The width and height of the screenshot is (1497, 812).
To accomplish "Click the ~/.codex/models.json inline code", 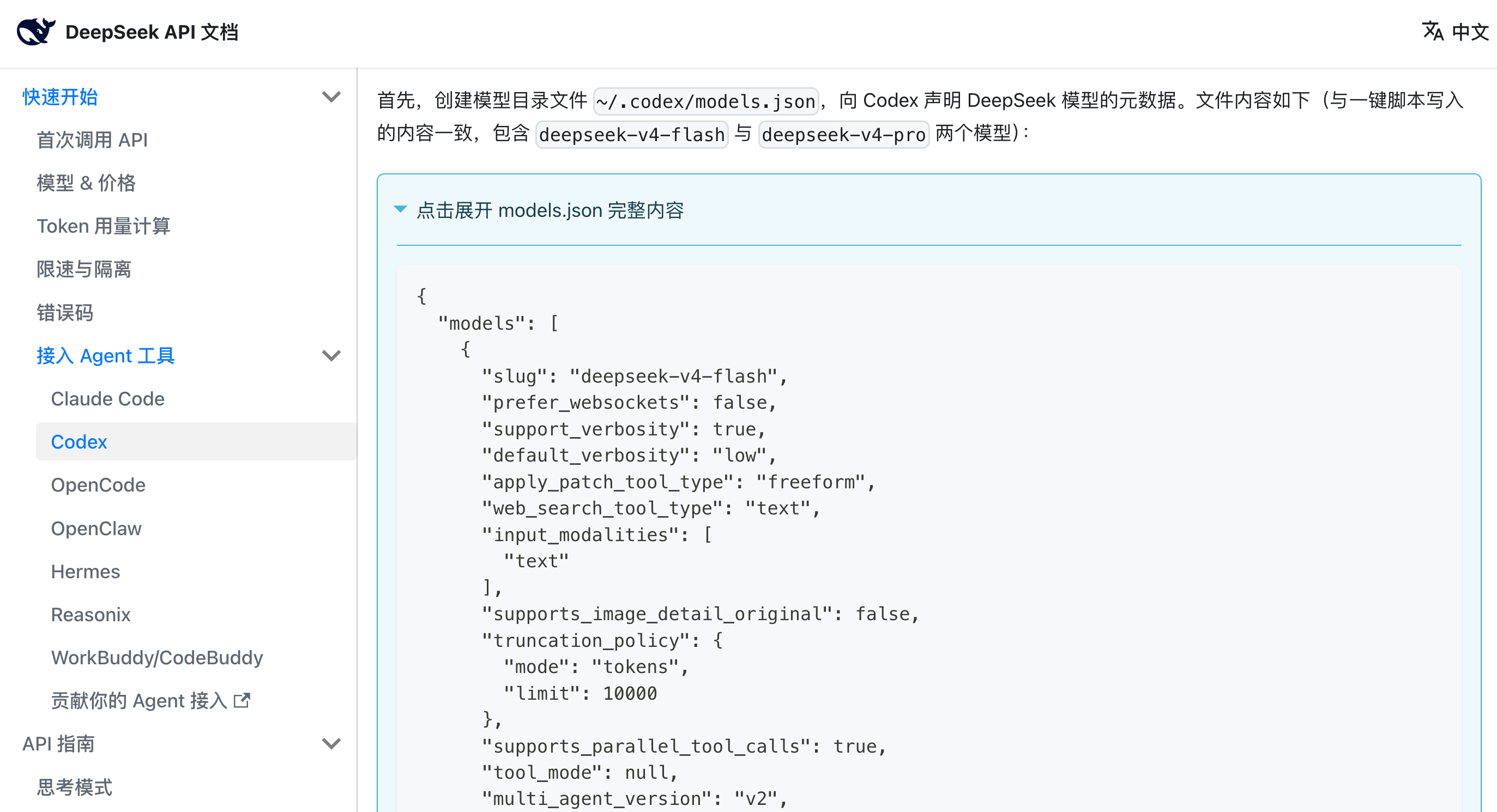I will pyautogui.click(x=705, y=102).
